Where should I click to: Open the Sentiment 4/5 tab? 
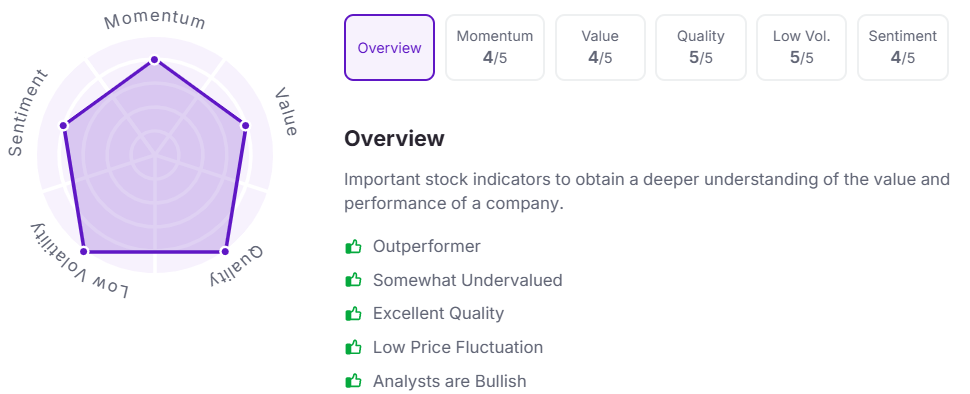[x=903, y=48]
